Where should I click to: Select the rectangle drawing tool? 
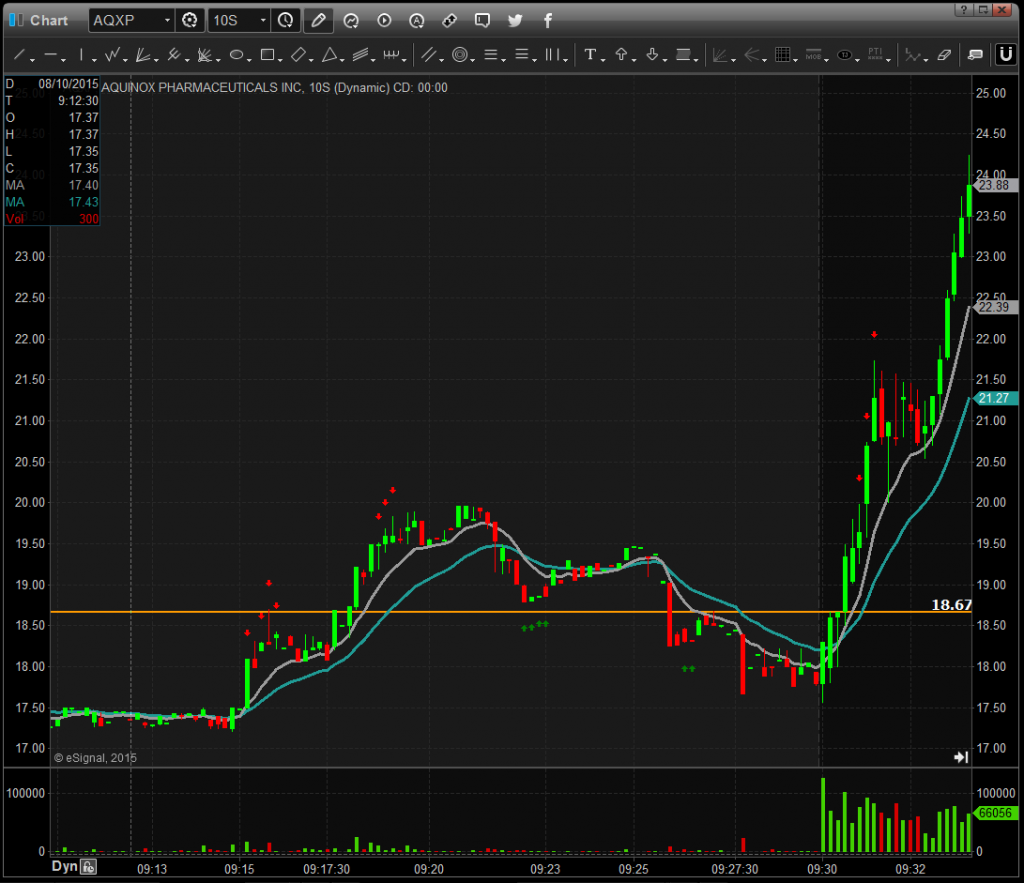pyautogui.click(x=267, y=55)
